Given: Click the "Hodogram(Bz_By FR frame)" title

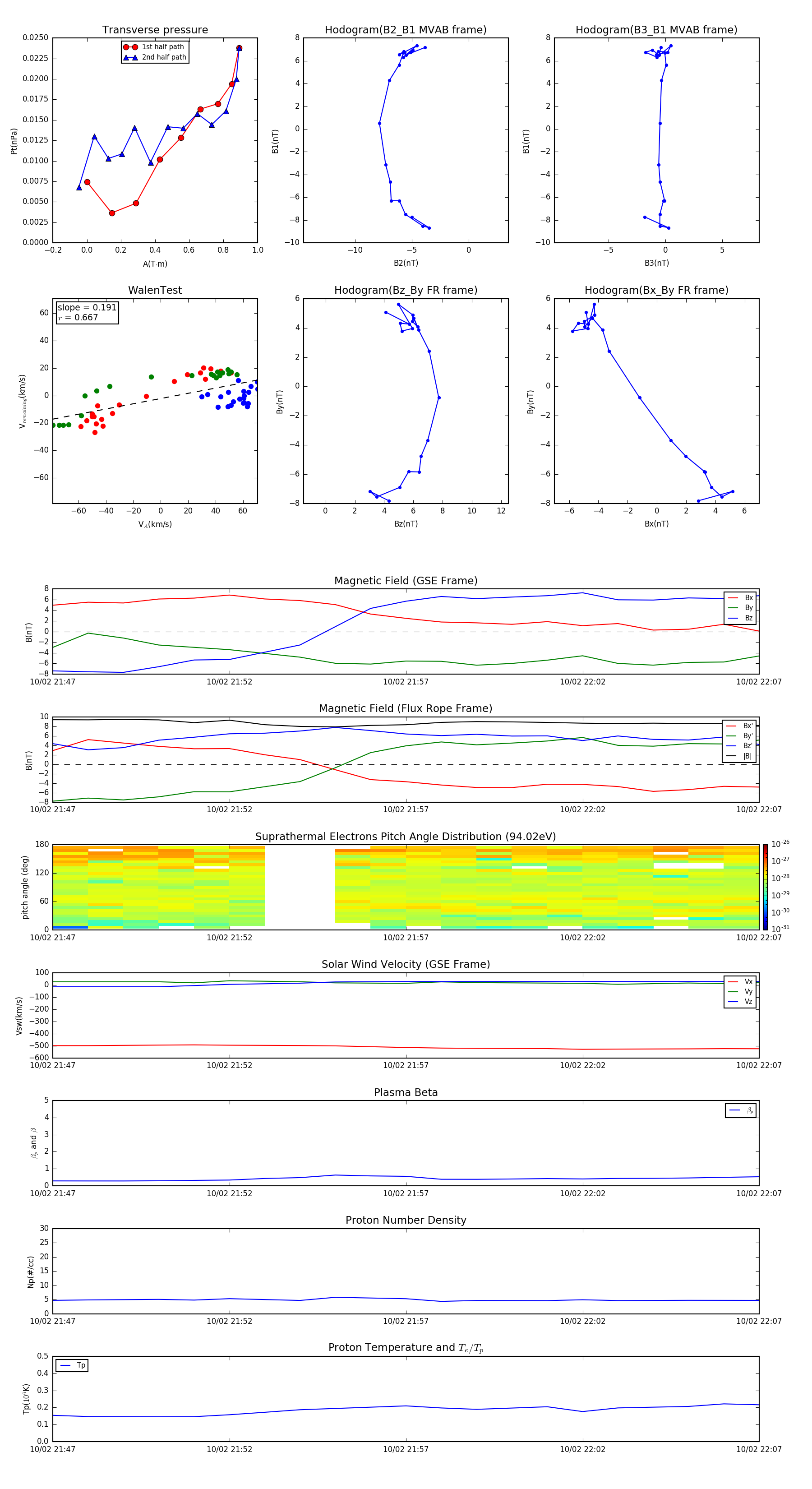Looking at the screenshot, I should (406, 290).
